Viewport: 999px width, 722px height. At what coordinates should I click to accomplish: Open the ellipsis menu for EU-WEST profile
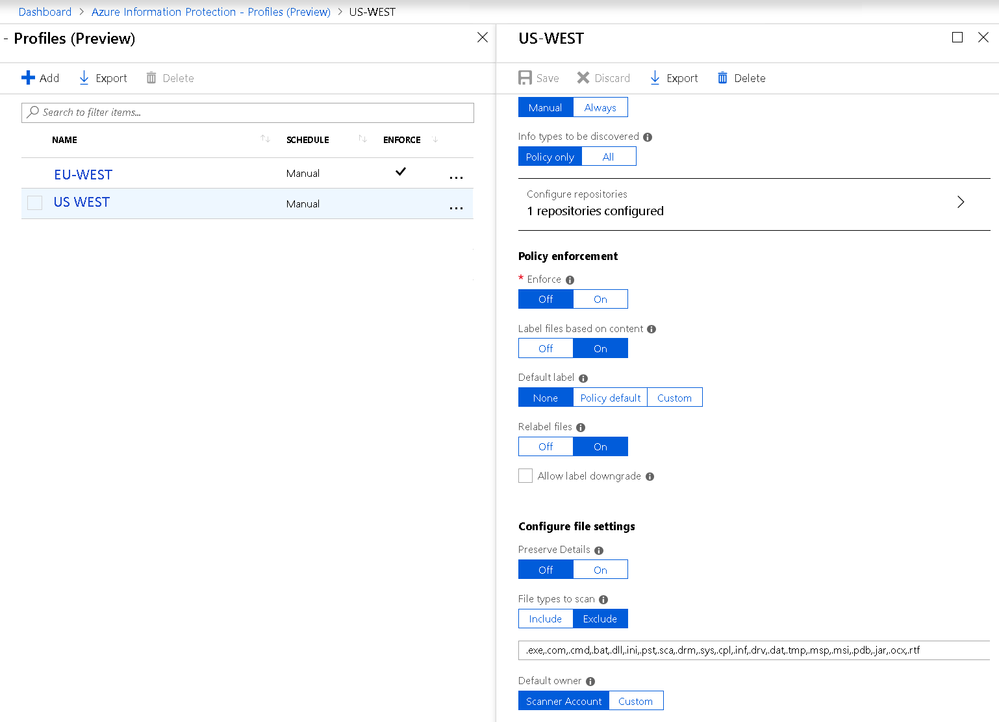click(x=456, y=178)
